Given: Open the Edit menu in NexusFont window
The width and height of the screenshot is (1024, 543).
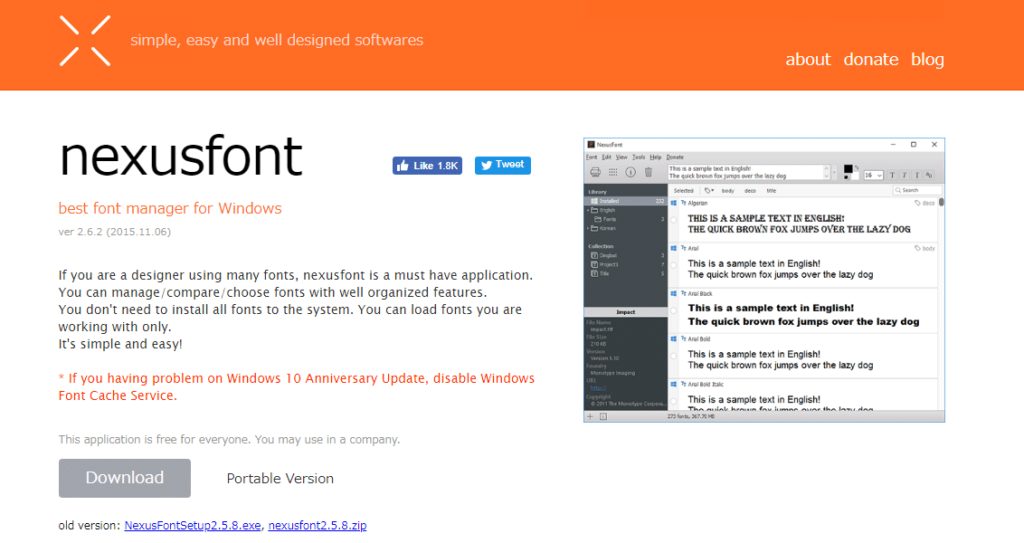Looking at the screenshot, I should point(607,157).
